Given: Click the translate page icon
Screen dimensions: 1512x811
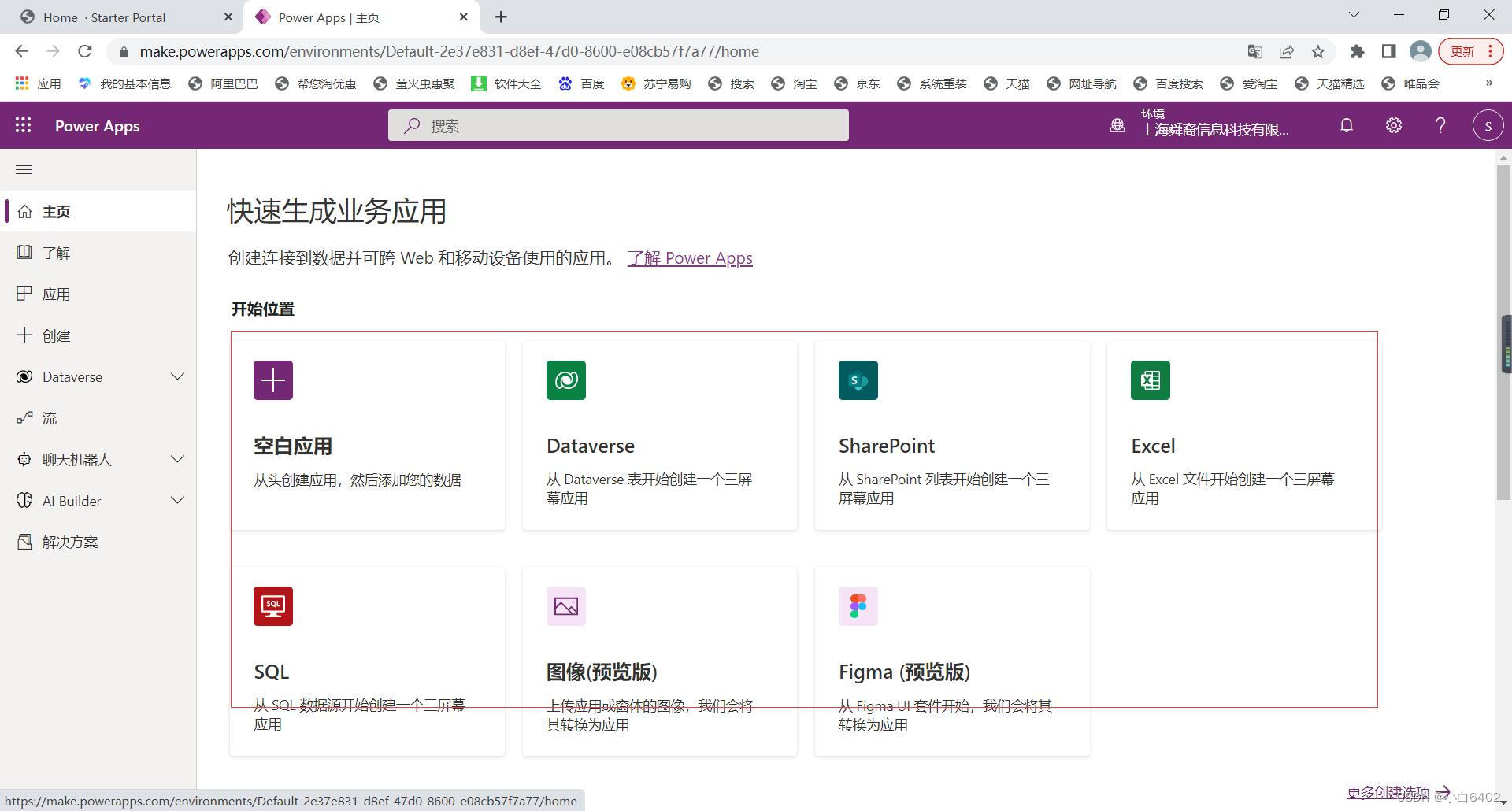Looking at the screenshot, I should (1255, 51).
